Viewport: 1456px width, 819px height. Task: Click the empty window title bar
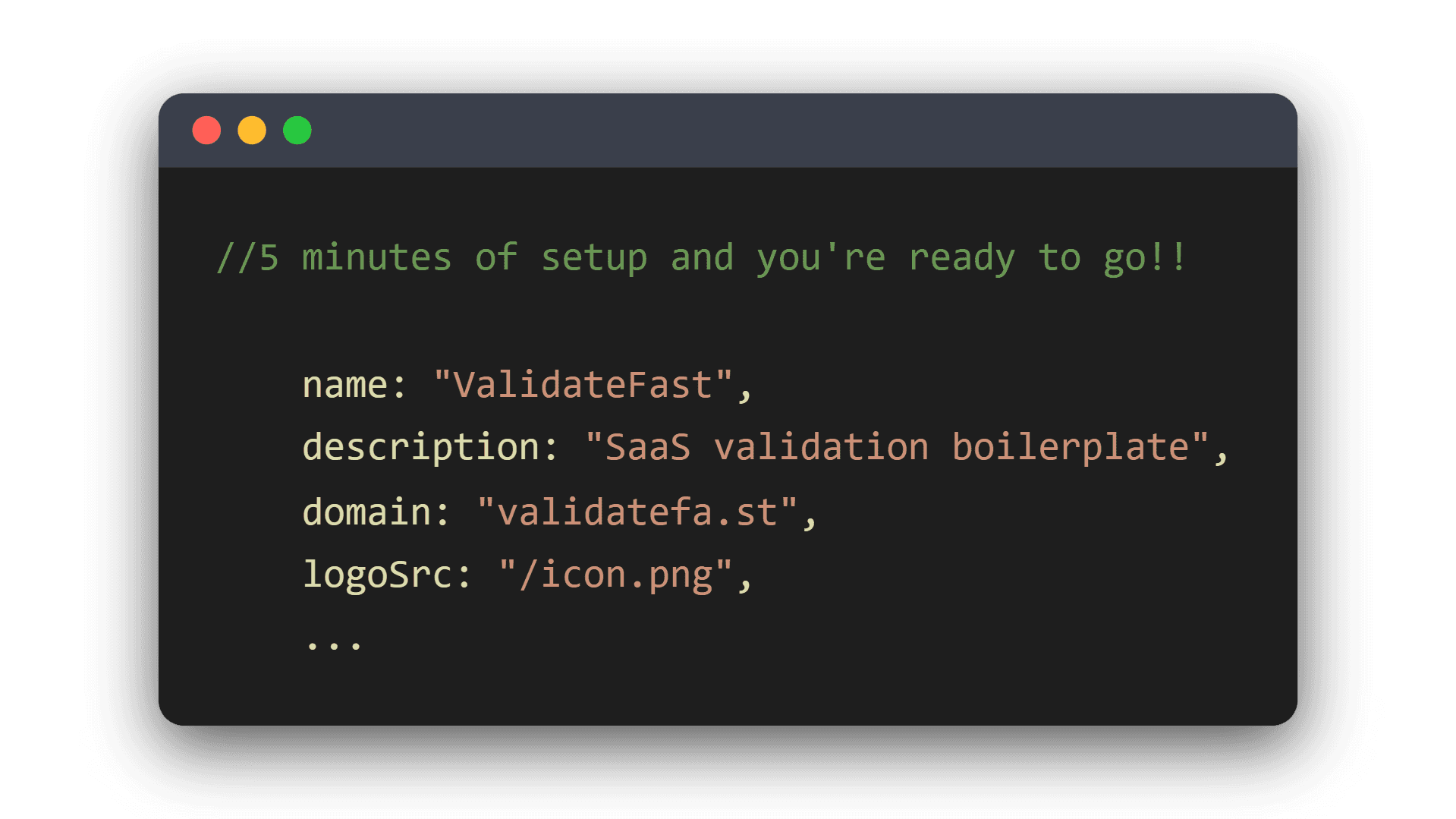point(759,131)
